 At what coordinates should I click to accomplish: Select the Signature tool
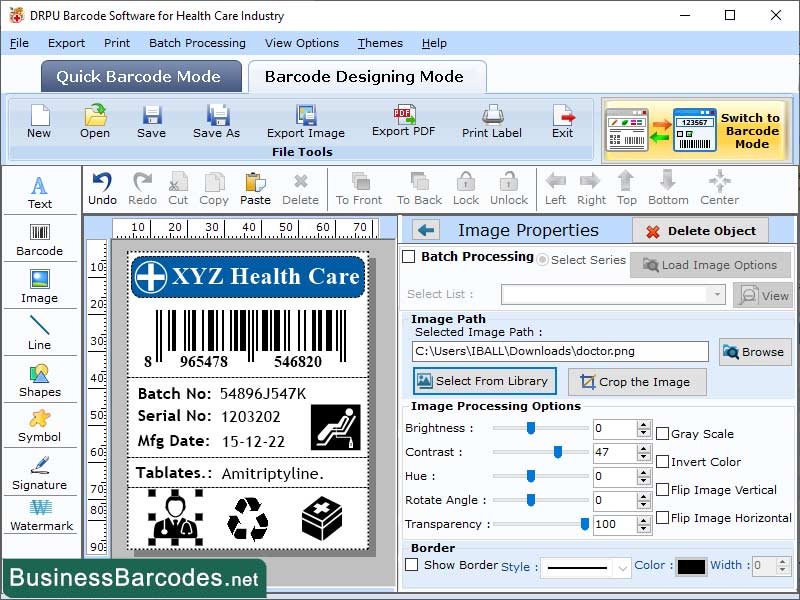[x=40, y=473]
